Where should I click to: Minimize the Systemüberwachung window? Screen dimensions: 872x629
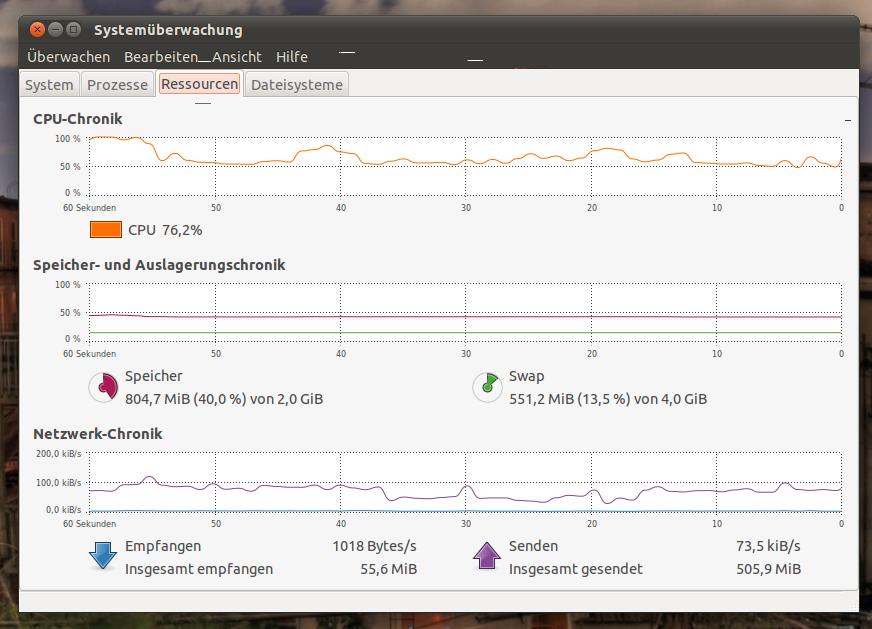tap(55, 30)
